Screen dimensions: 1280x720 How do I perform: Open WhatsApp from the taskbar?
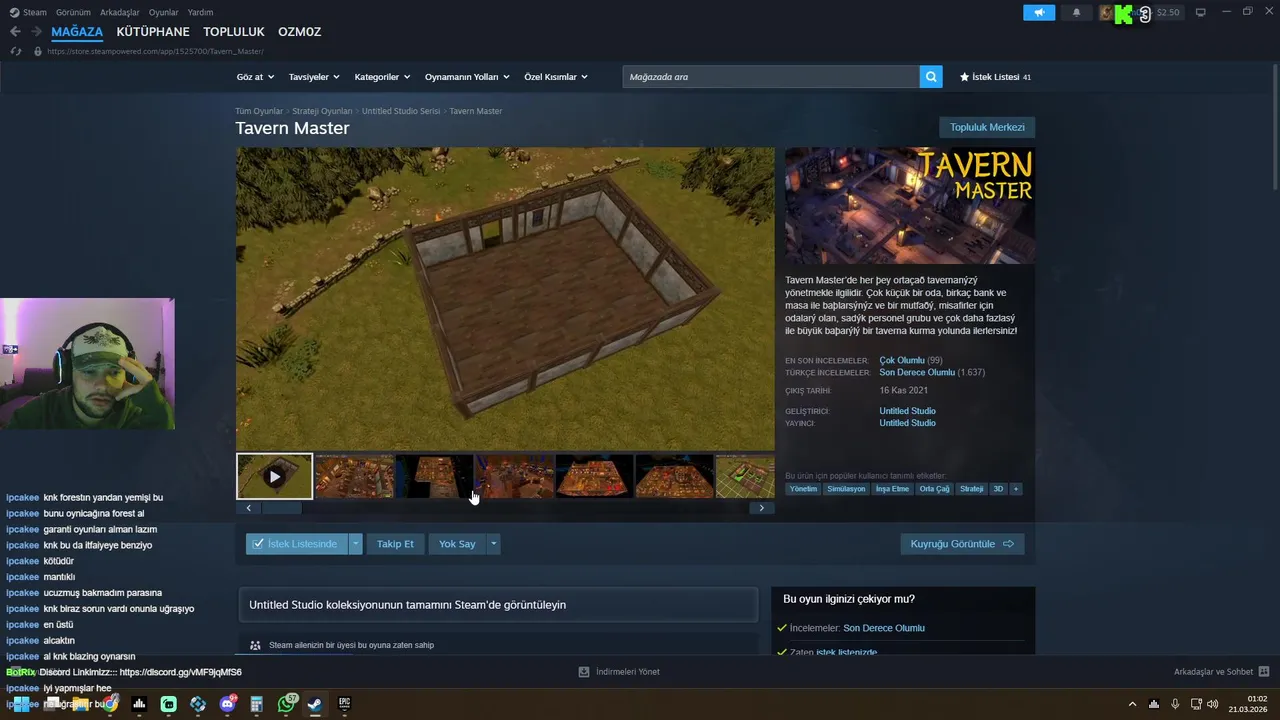[287, 704]
